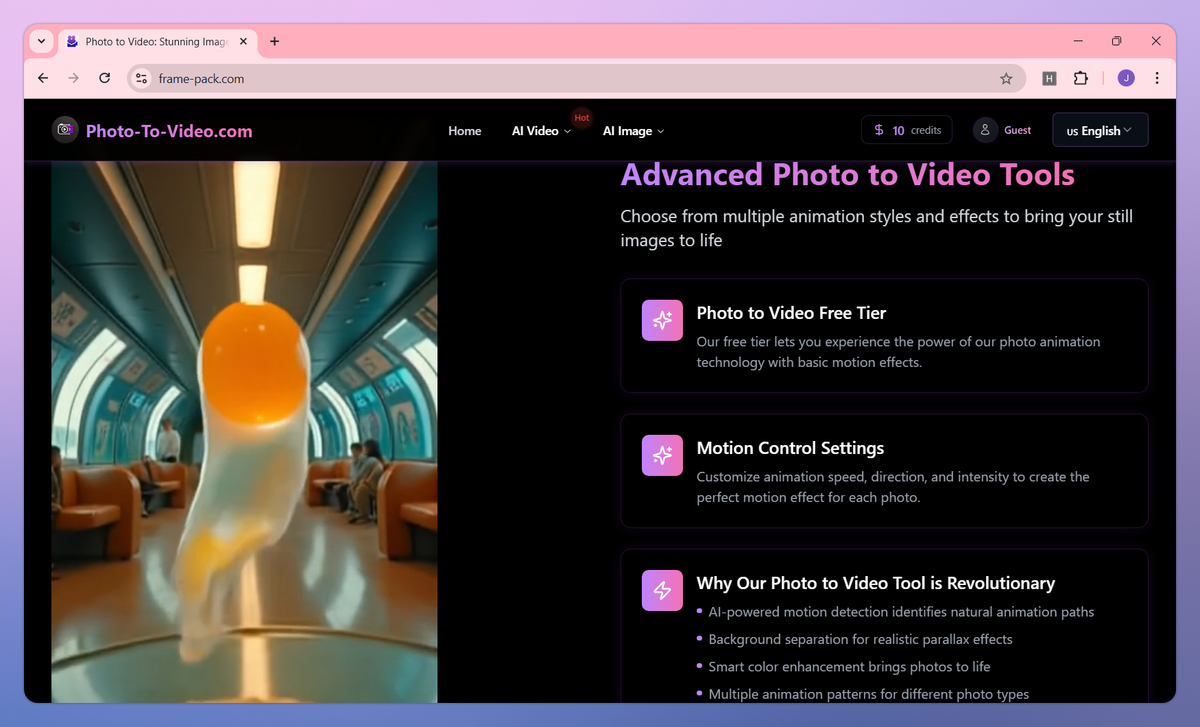Click the sparkle icon for Motion Control Settings
This screenshot has width=1200, height=727.
click(662, 455)
